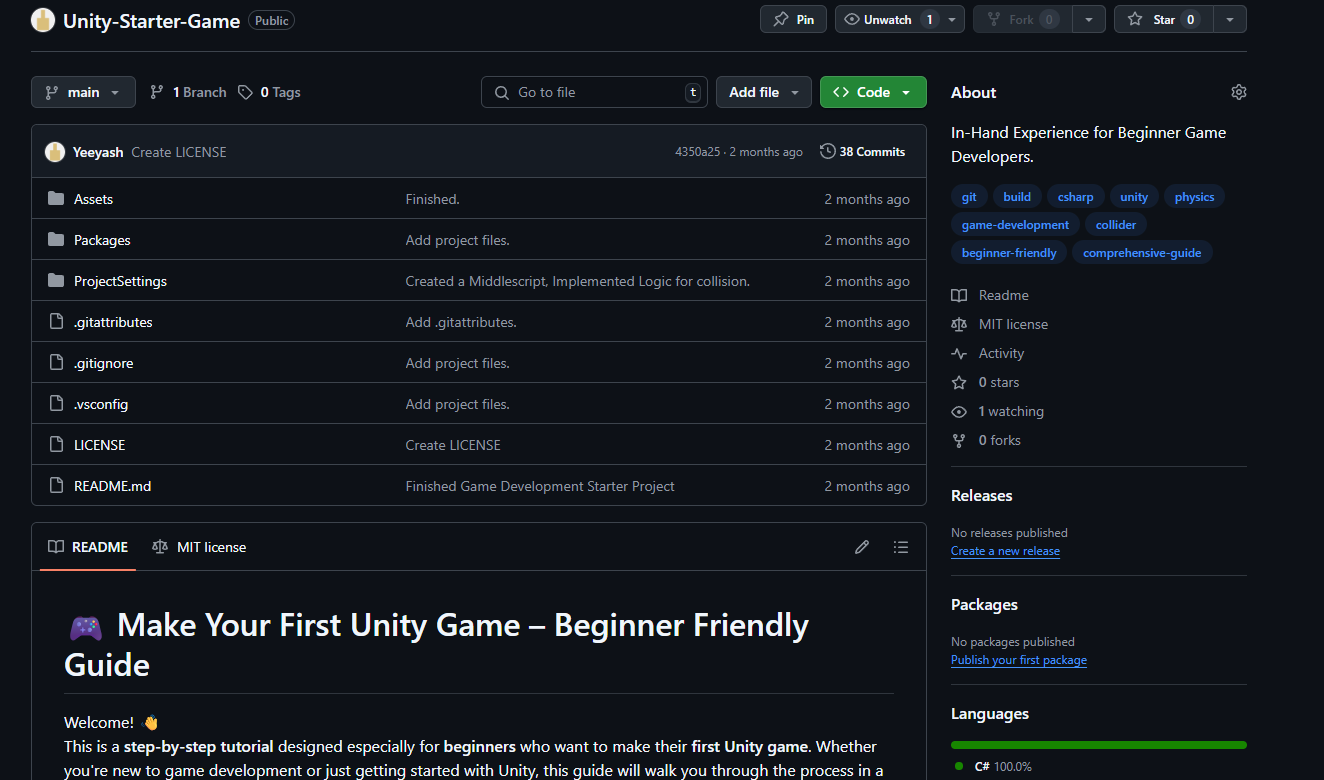Viewport: 1324px width, 780px height.
Task: Pin this repository with the Pin button
Action: 794,19
